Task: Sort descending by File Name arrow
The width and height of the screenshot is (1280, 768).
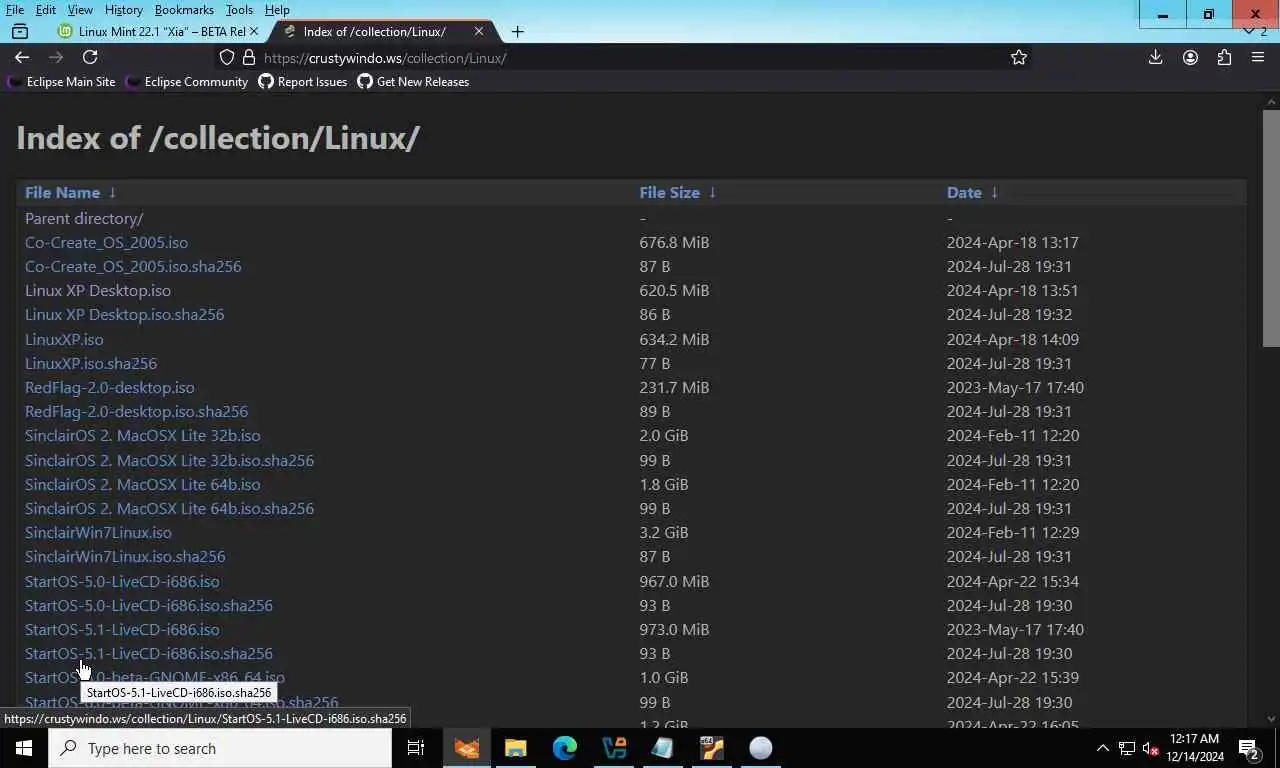Action: [112, 192]
